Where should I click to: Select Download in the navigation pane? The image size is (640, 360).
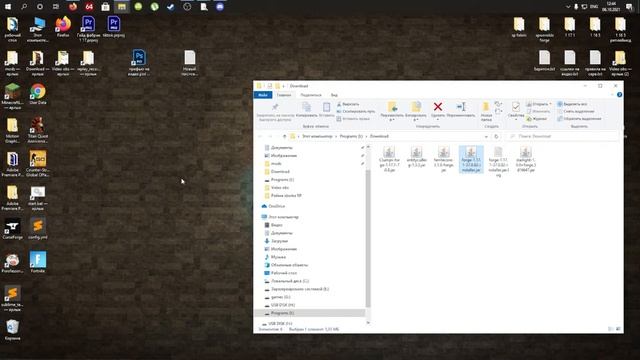pyautogui.click(x=280, y=171)
